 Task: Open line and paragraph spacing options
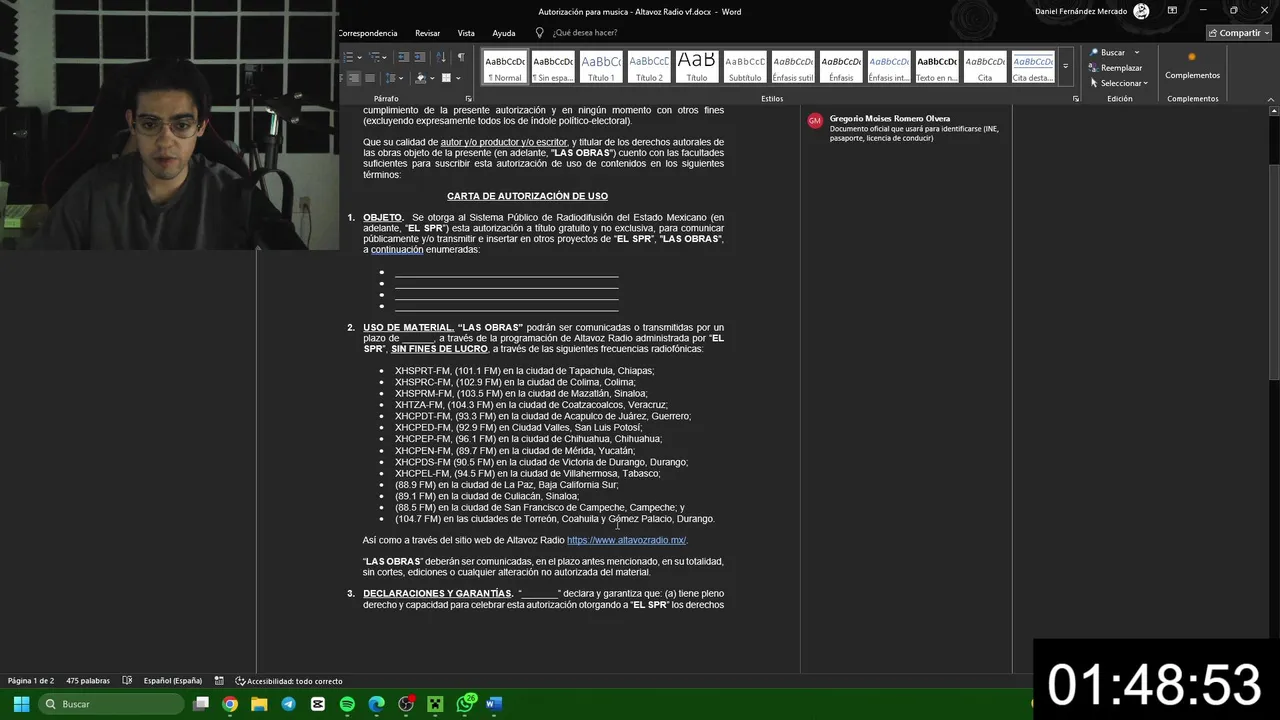pyautogui.click(x=390, y=78)
